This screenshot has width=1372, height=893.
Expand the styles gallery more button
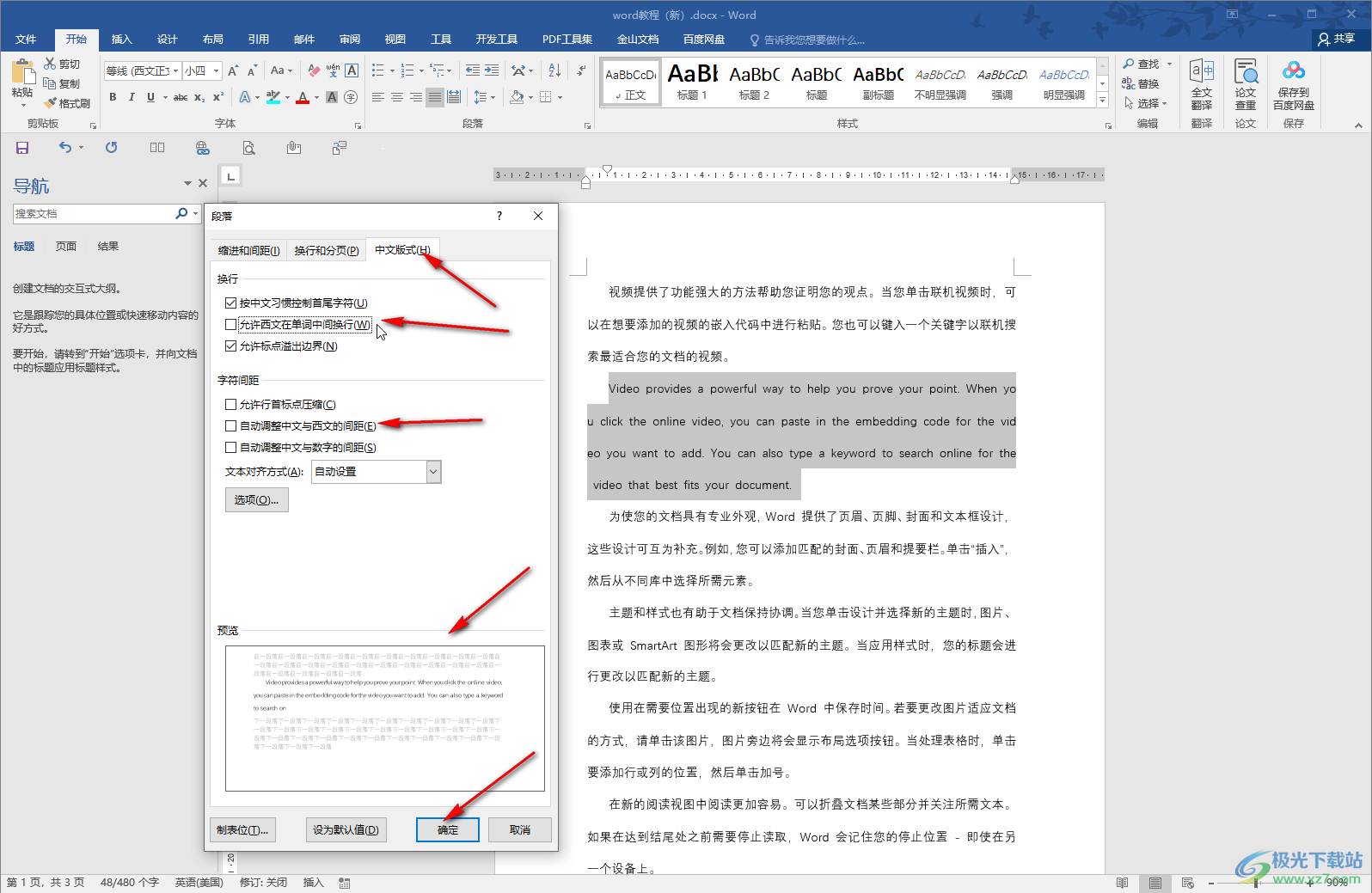pos(1103,101)
